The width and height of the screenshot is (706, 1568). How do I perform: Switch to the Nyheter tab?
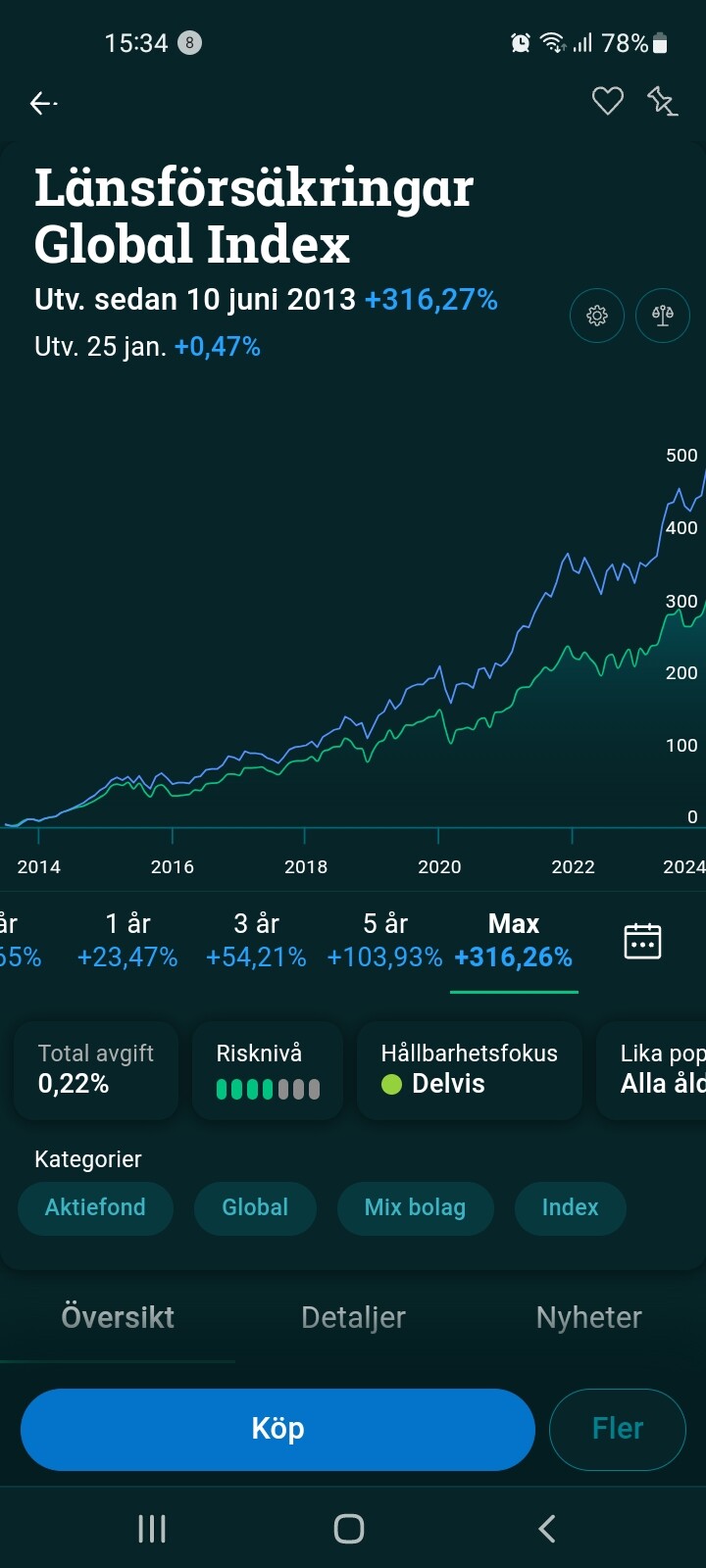point(588,1317)
